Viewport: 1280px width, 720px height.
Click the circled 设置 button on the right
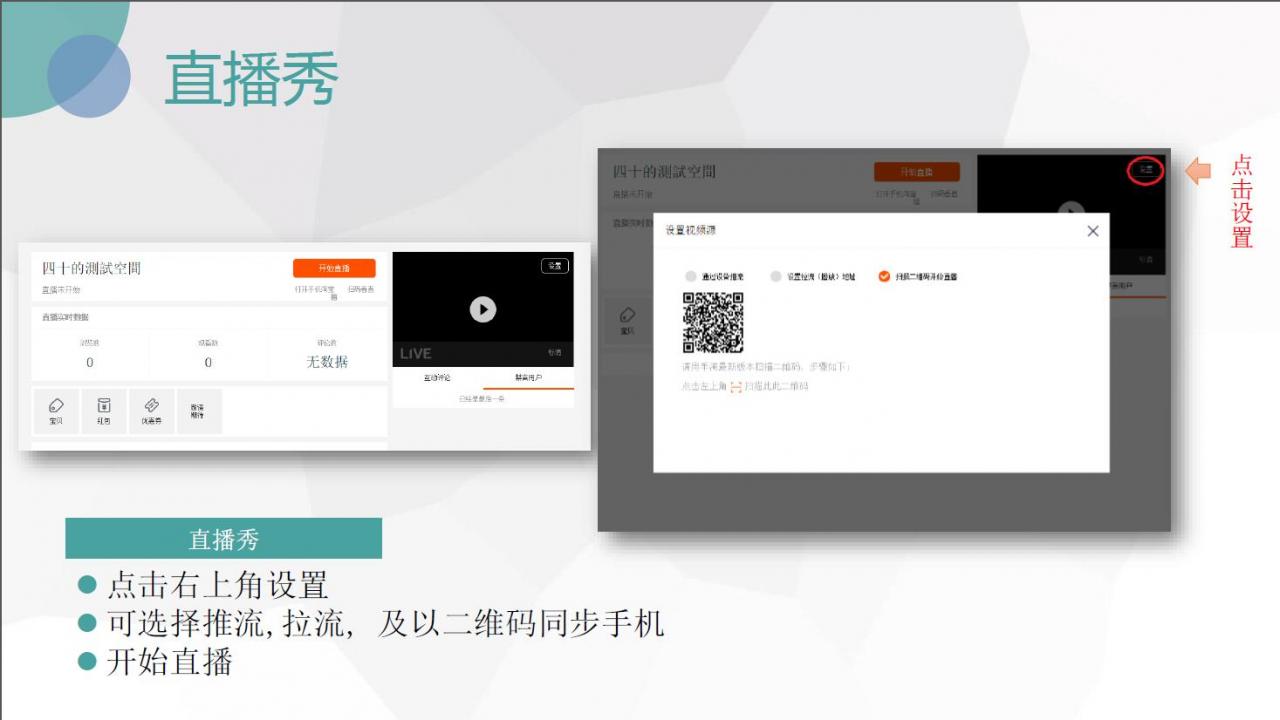pos(1146,170)
